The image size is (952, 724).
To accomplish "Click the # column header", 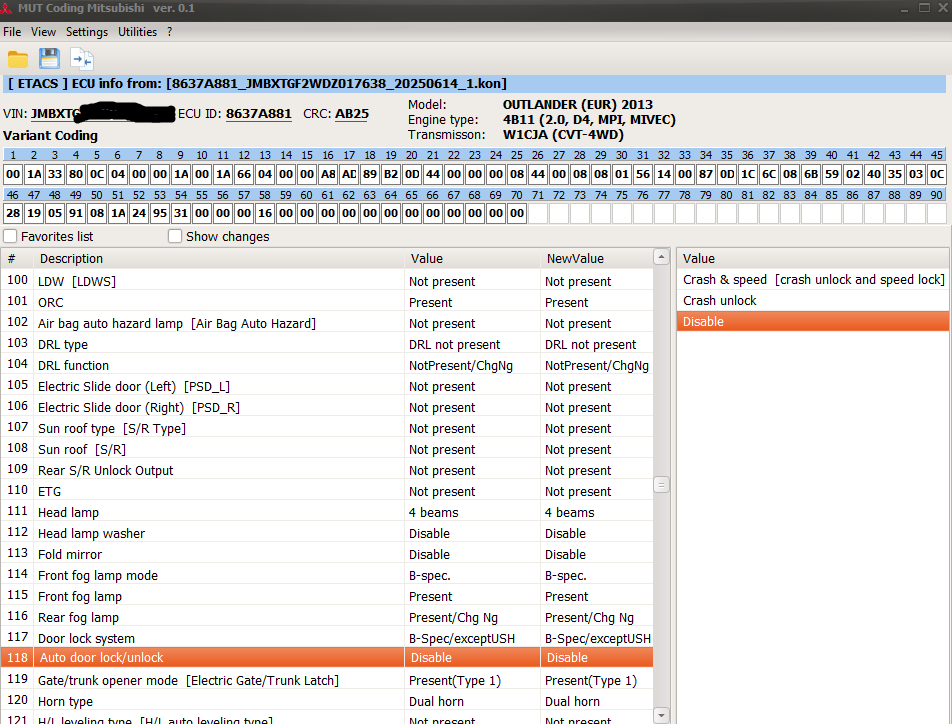I will pos(17,258).
